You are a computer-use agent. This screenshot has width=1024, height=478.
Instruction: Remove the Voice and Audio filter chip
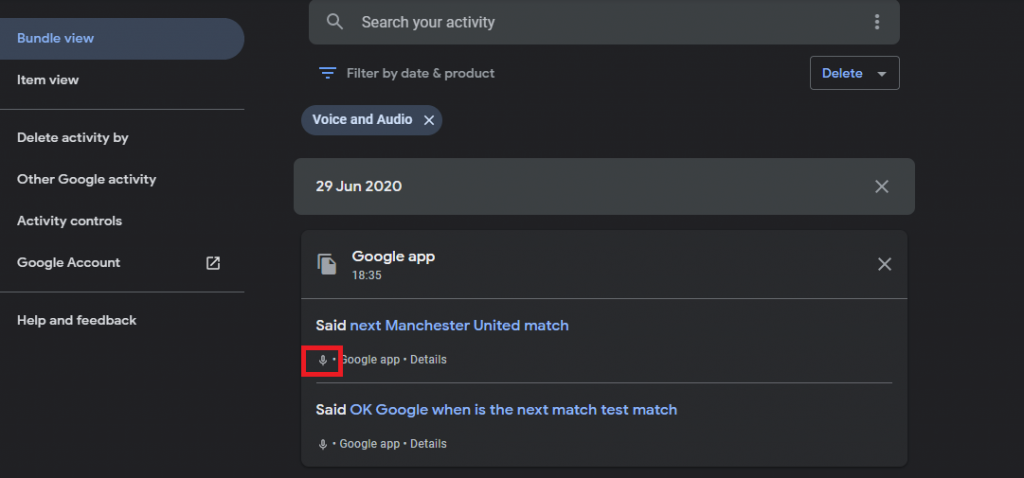(x=428, y=120)
